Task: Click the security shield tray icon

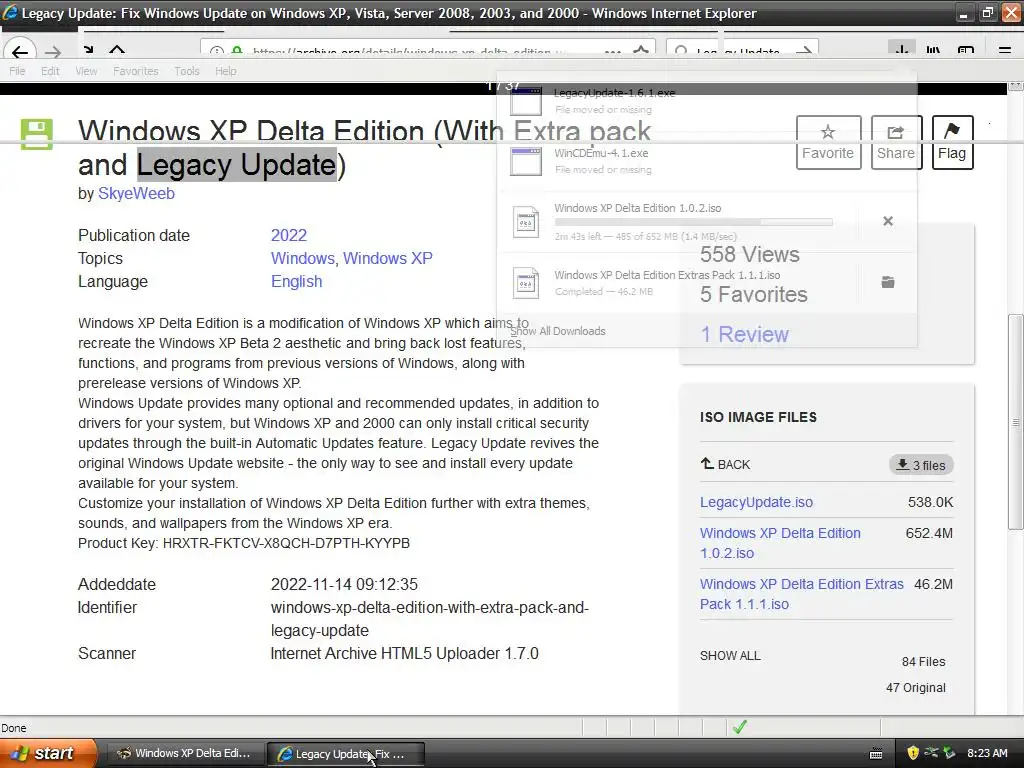Action: (913, 753)
